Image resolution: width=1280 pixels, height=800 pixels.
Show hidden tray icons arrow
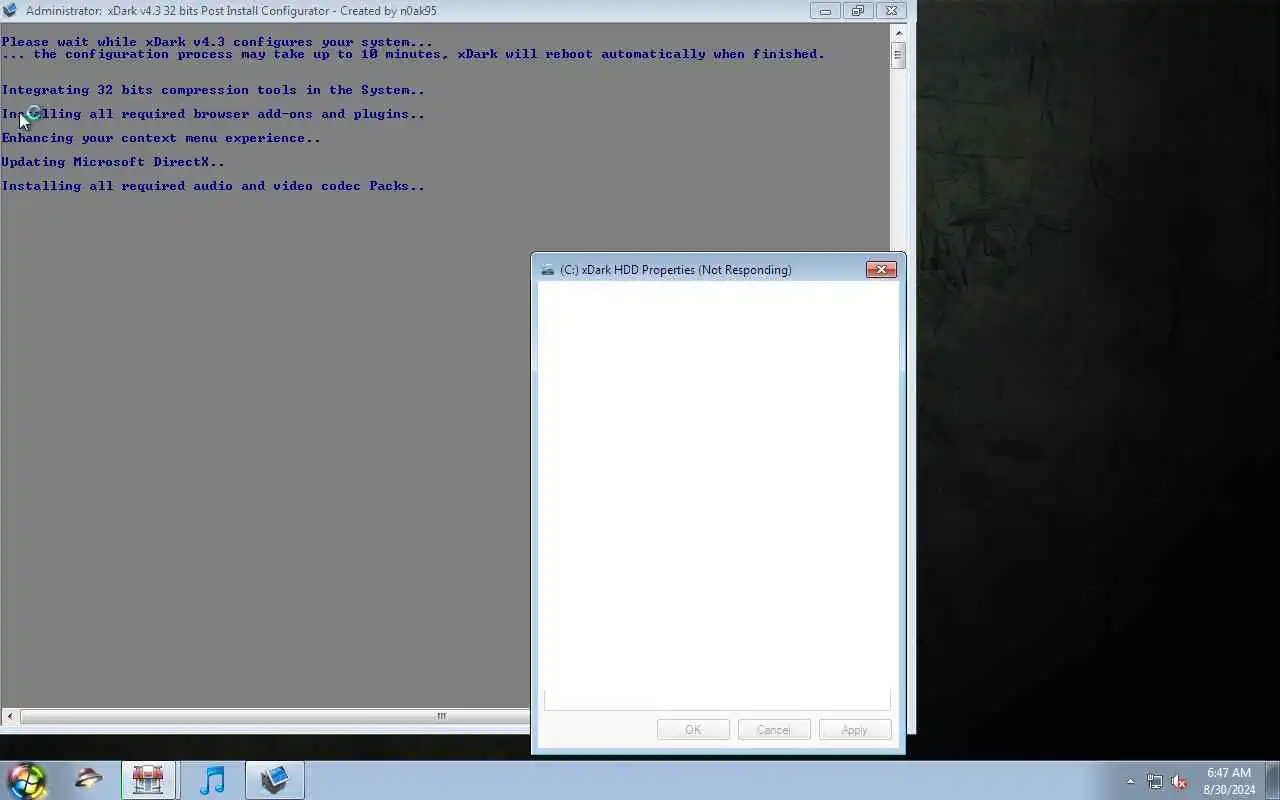pyautogui.click(x=1130, y=782)
